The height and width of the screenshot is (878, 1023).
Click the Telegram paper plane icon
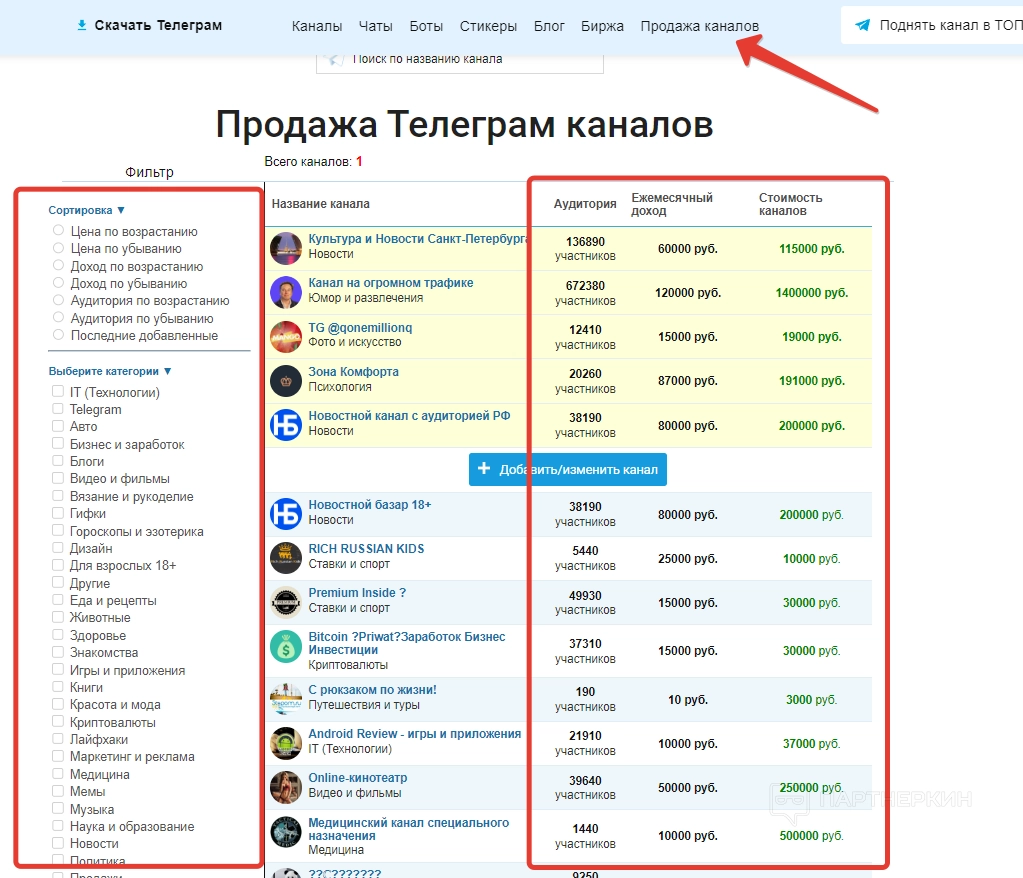pos(863,25)
